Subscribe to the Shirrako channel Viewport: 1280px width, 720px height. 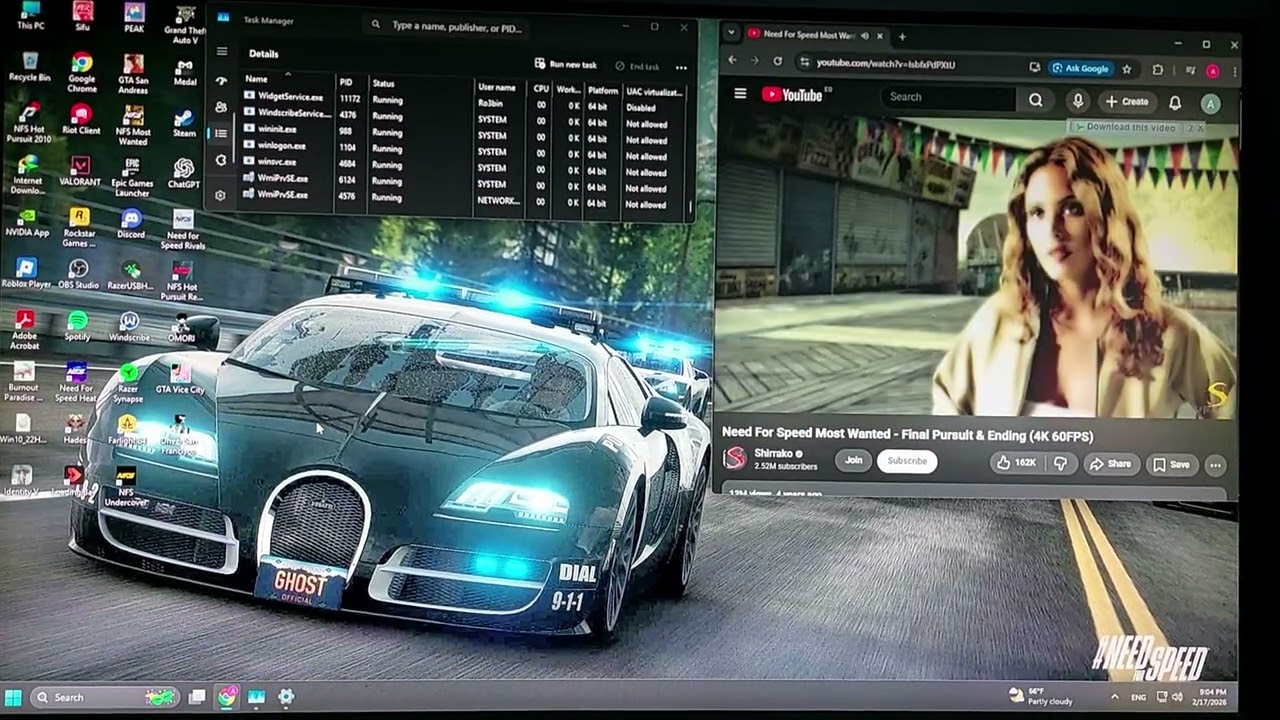[x=907, y=461]
